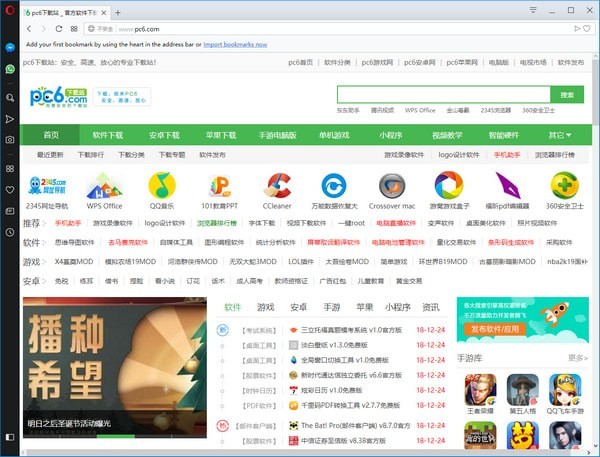
Task: Click the purple pen PDF editor icon
Action: click(x=507, y=185)
